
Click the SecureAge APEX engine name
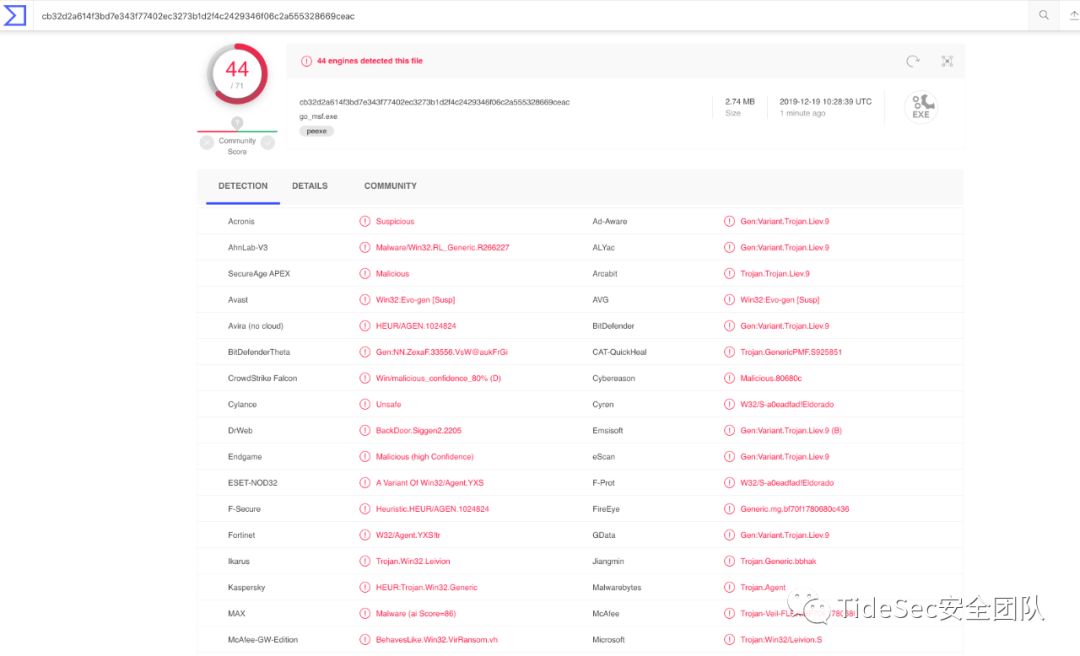pos(259,274)
